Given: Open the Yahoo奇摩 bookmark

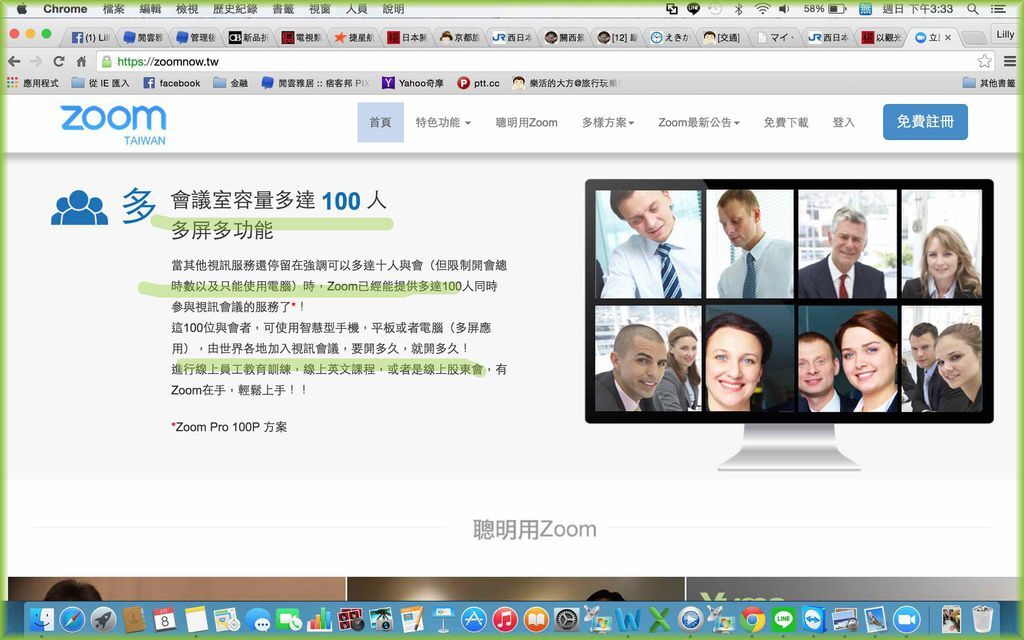Looking at the screenshot, I should (413, 83).
